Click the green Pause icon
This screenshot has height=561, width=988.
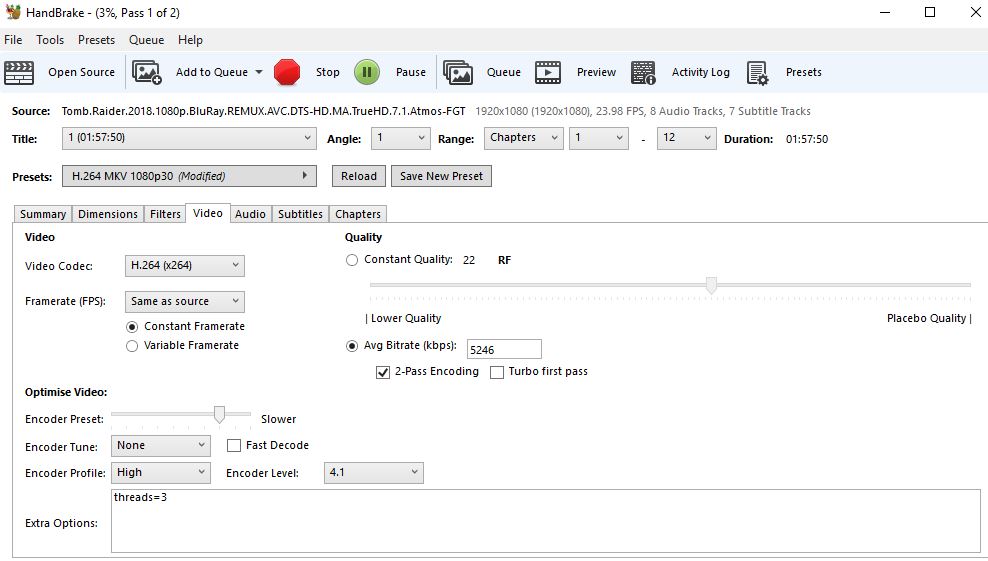[x=367, y=72]
